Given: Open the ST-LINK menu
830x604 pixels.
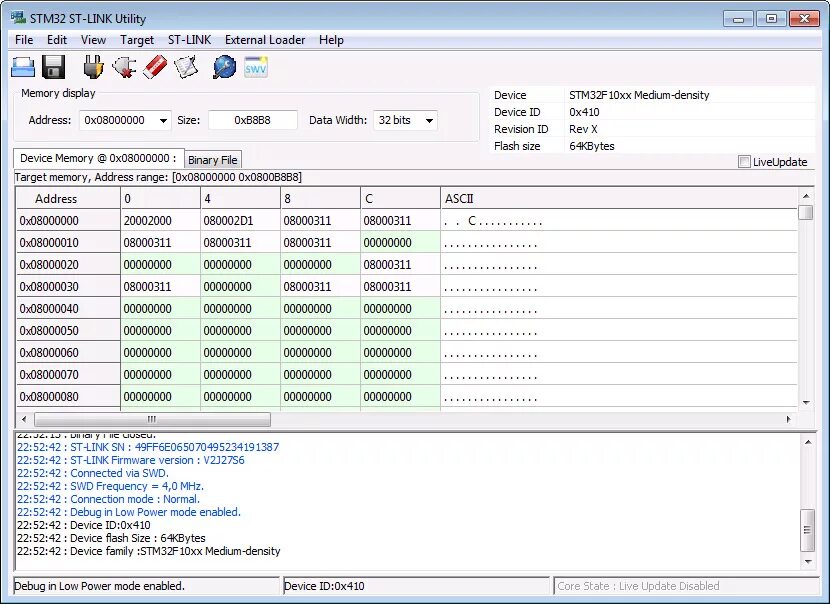Looking at the screenshot, I should (x=189, y=40).
